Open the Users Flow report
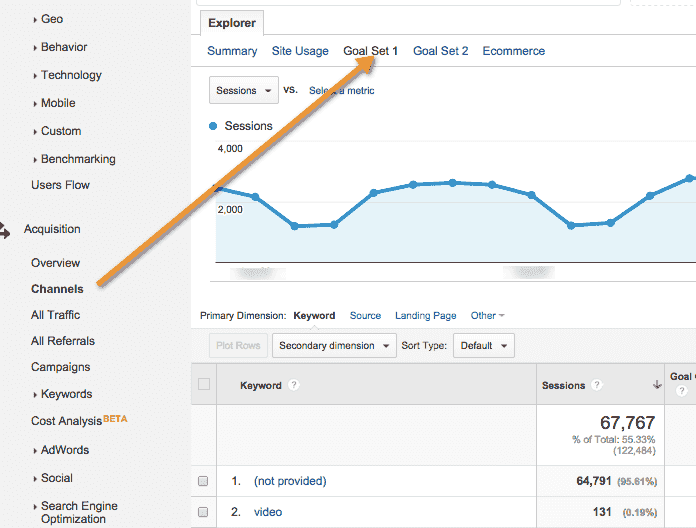Screen dimensions: 696x528 pos(60,185)
